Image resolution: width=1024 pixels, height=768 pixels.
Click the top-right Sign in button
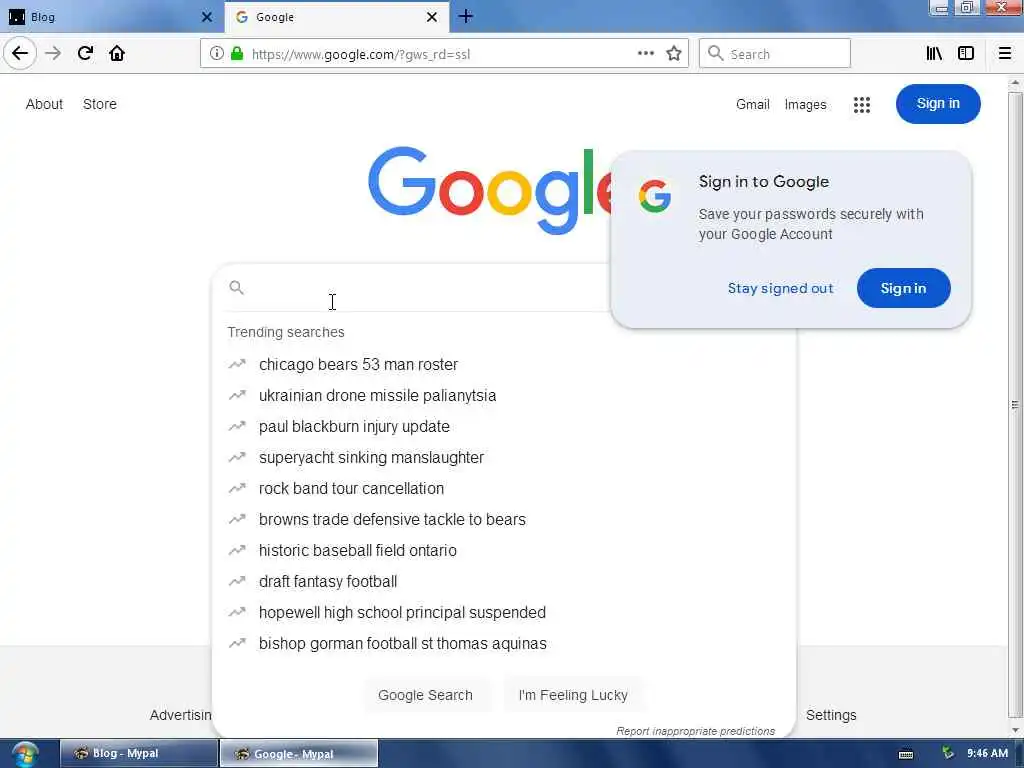pos(938,104)
